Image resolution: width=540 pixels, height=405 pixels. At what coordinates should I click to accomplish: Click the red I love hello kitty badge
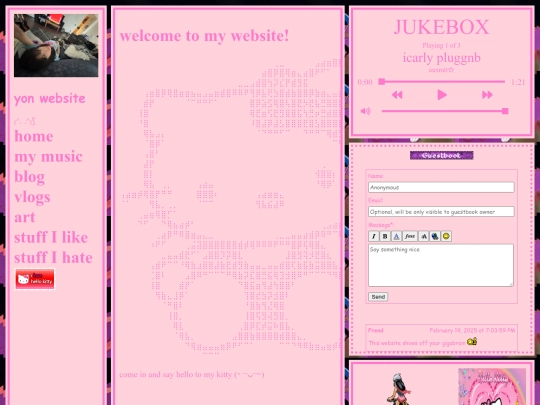click(34, 279)
